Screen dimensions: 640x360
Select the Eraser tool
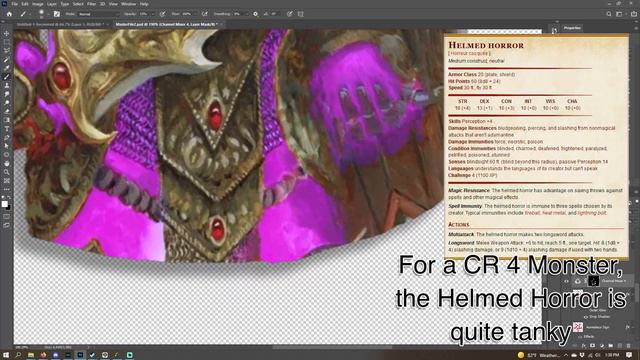7,111
